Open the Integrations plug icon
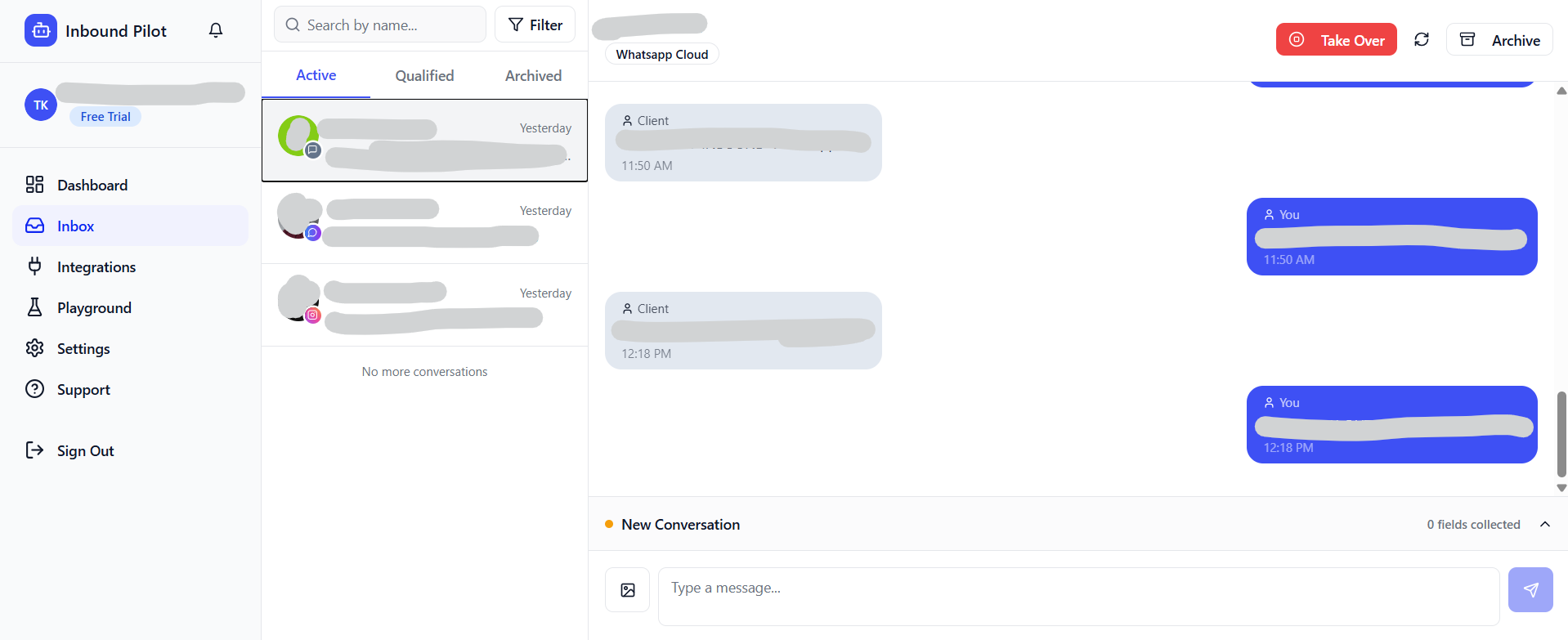This screenshot has width=1568, height=640. coord(34,266)
